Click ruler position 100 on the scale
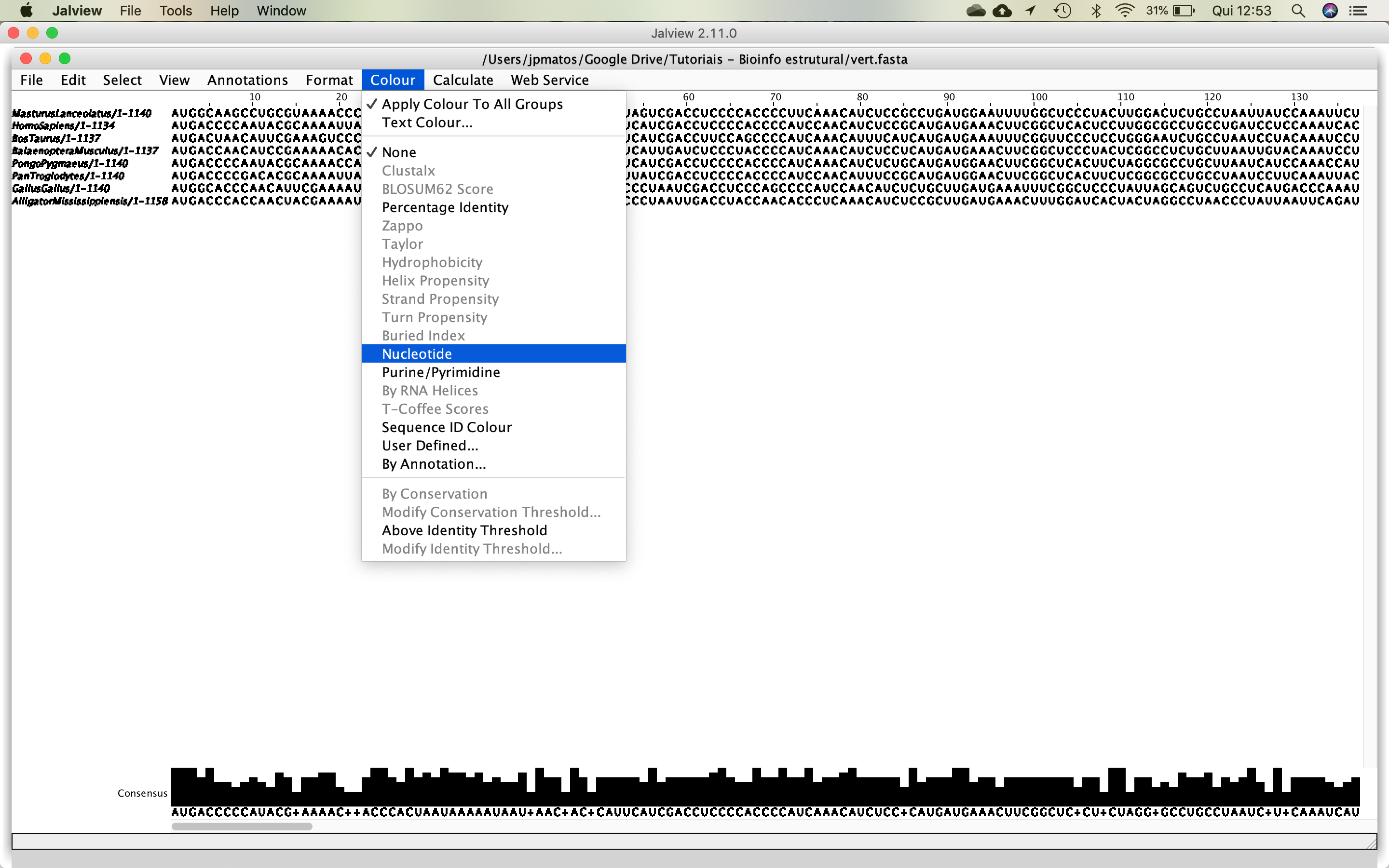 (1039, 97)
